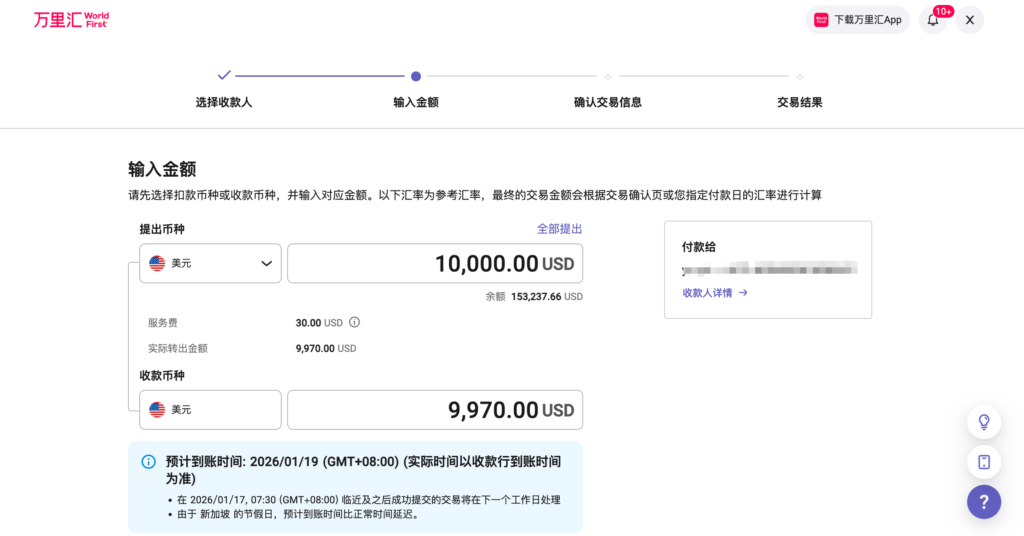Go to 选择收款人 step

coord(223,102)
